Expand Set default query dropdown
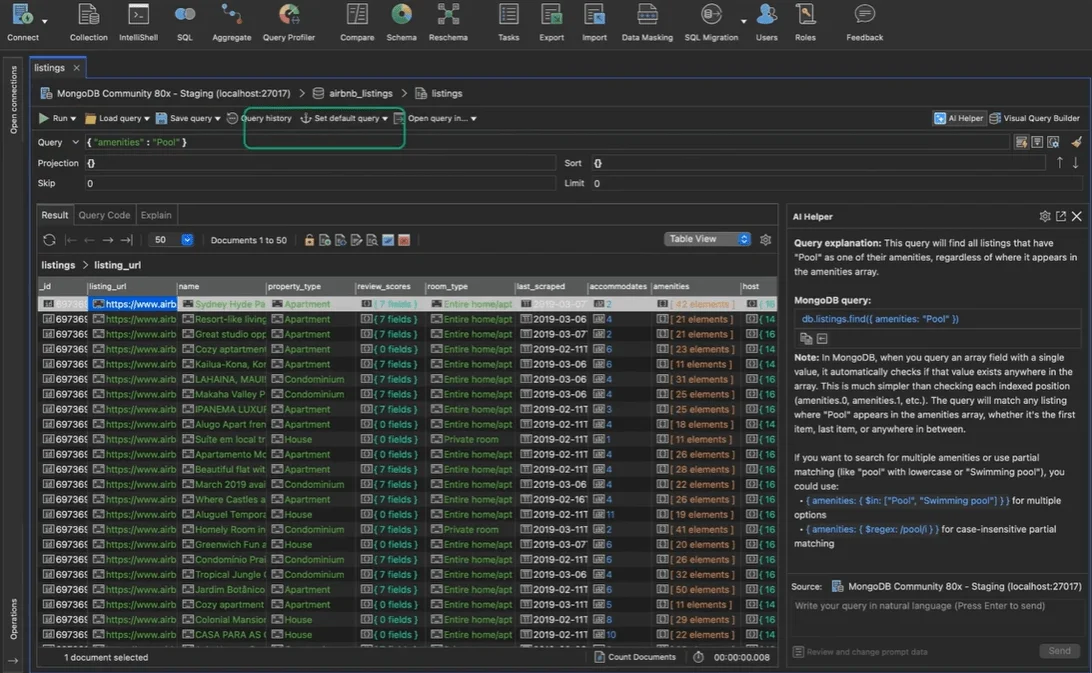The height and width of the screenshot is (673, 1092). 384,118
